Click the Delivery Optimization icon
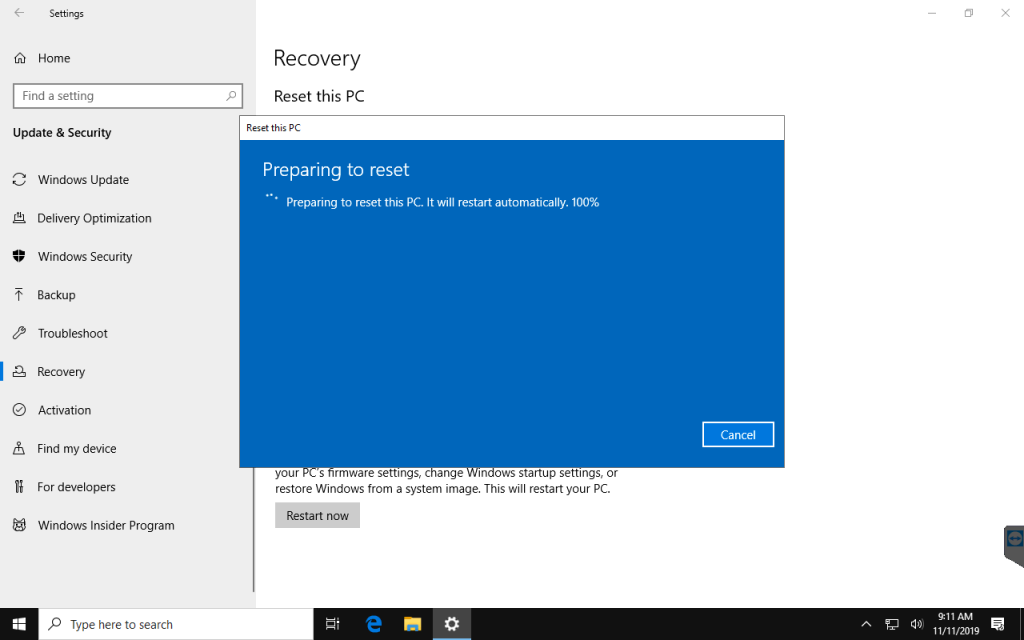This screenshot has width=1024, height=640. [x=20, y=218]
